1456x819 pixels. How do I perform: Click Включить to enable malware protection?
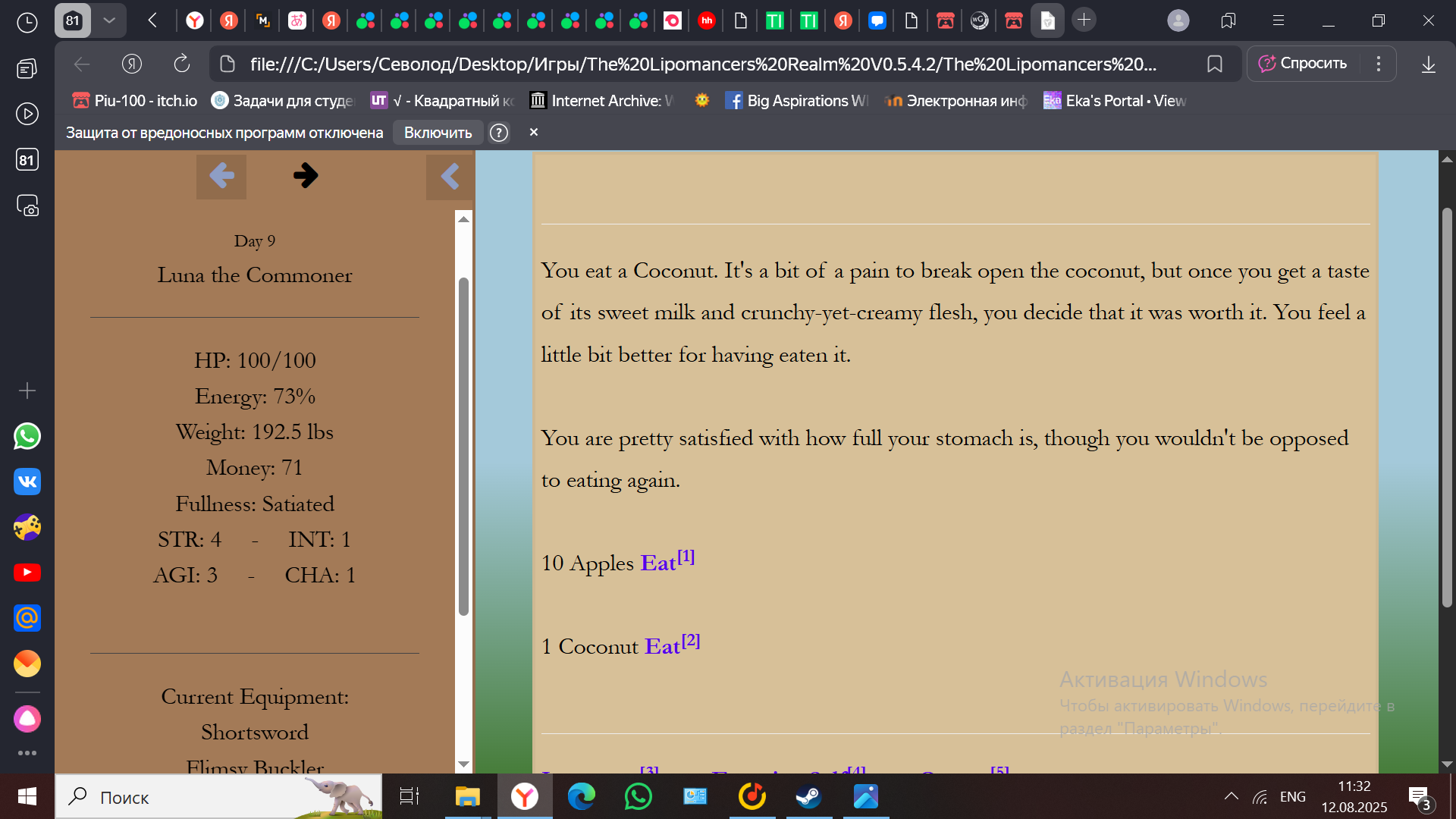pyautogui.click(x=438, y=133)
